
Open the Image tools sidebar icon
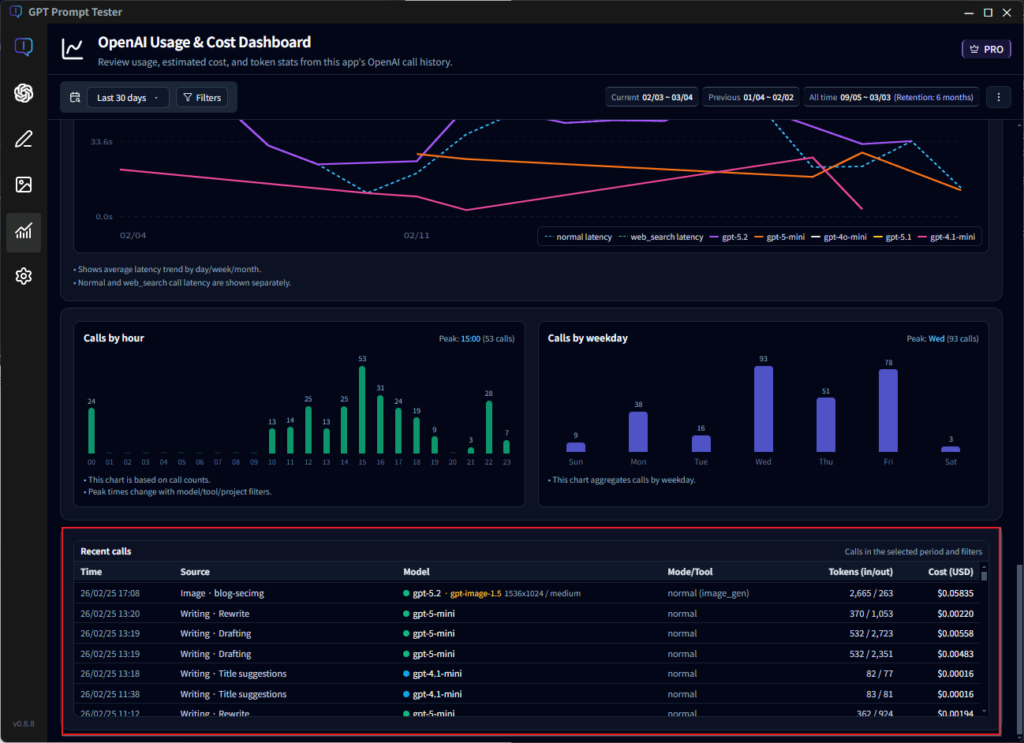pyautogui.click(x=23, y=185)
